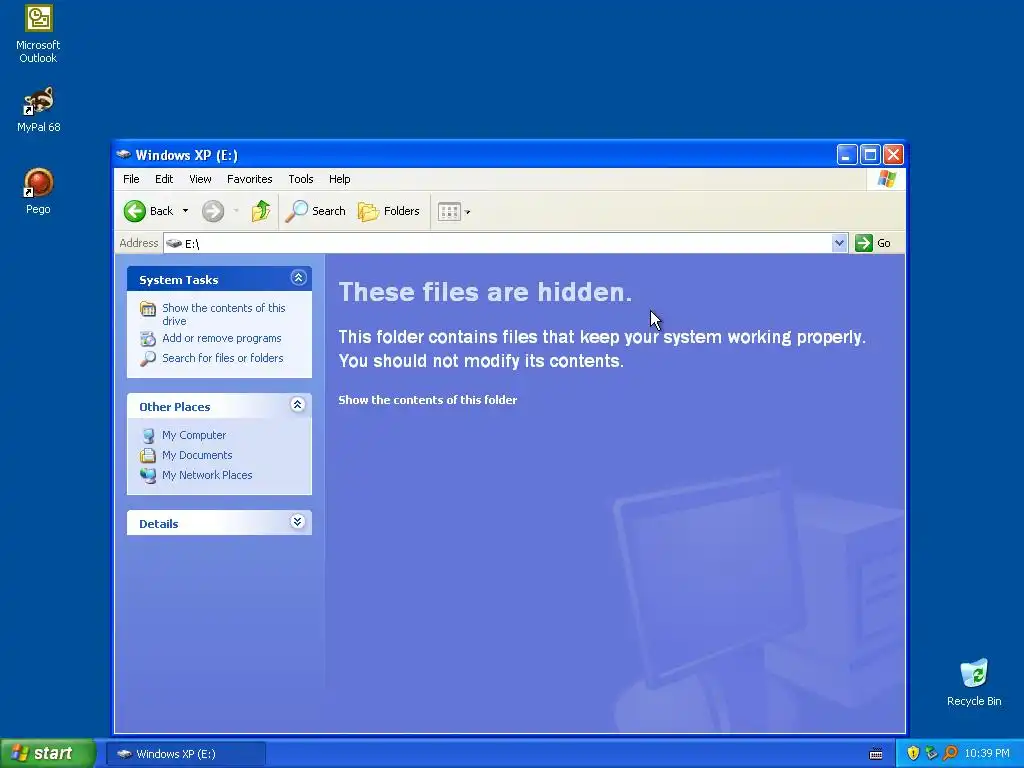The width and height of the screenshot is (1024, 768).
Task: Collapse the Other Places panel
Action: pos(297,405)
